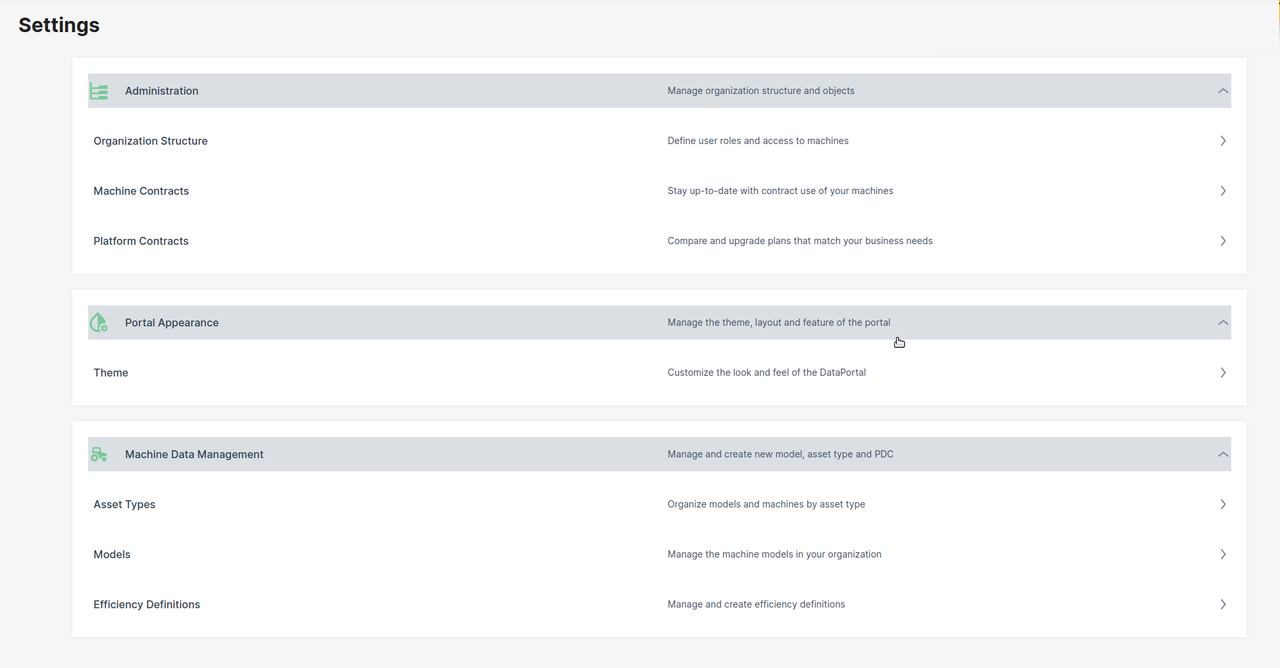Click the arrow on the Theme row

coord(1222,373)
